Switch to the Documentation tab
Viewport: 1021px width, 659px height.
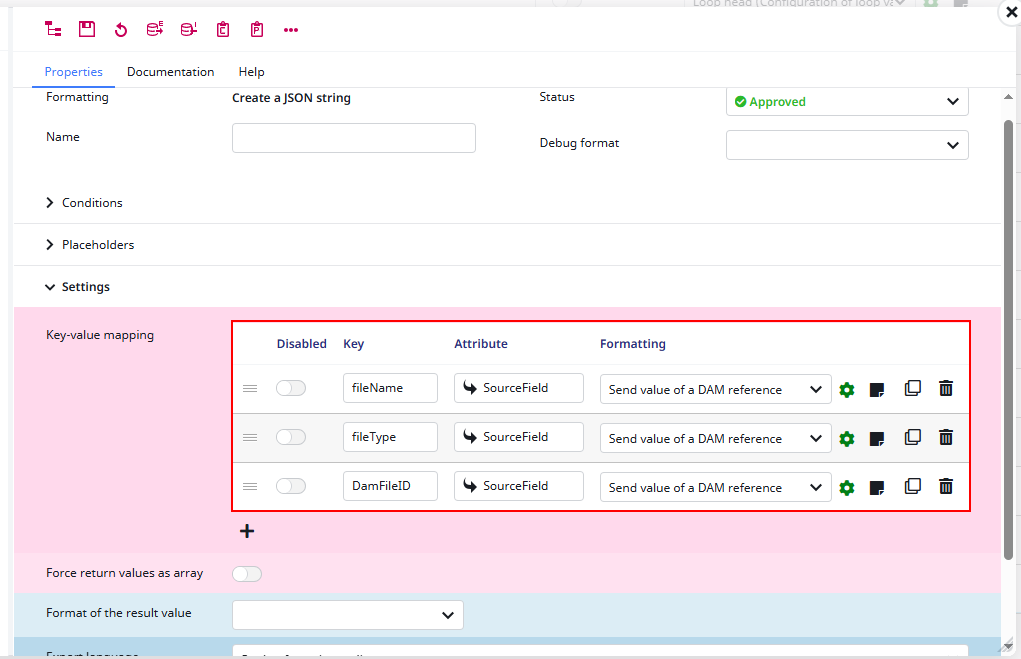170,71
